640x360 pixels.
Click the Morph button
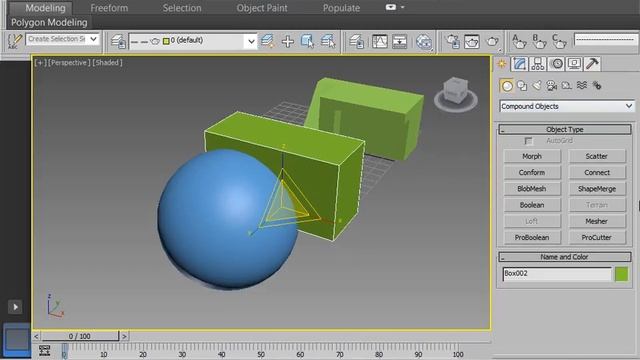point(532,156)
